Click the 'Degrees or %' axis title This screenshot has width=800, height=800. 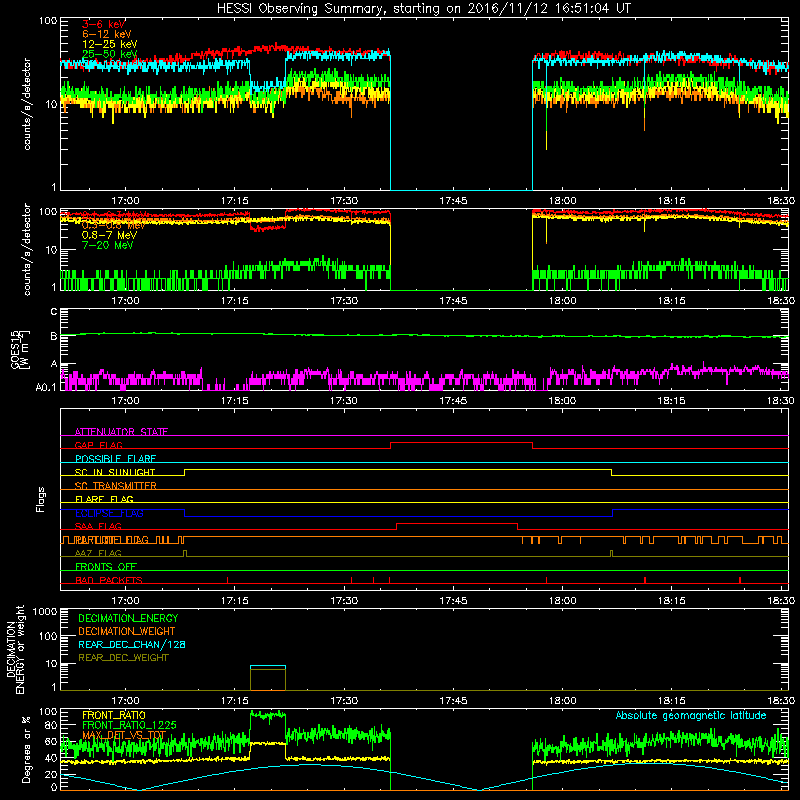[x=26, y=749]
